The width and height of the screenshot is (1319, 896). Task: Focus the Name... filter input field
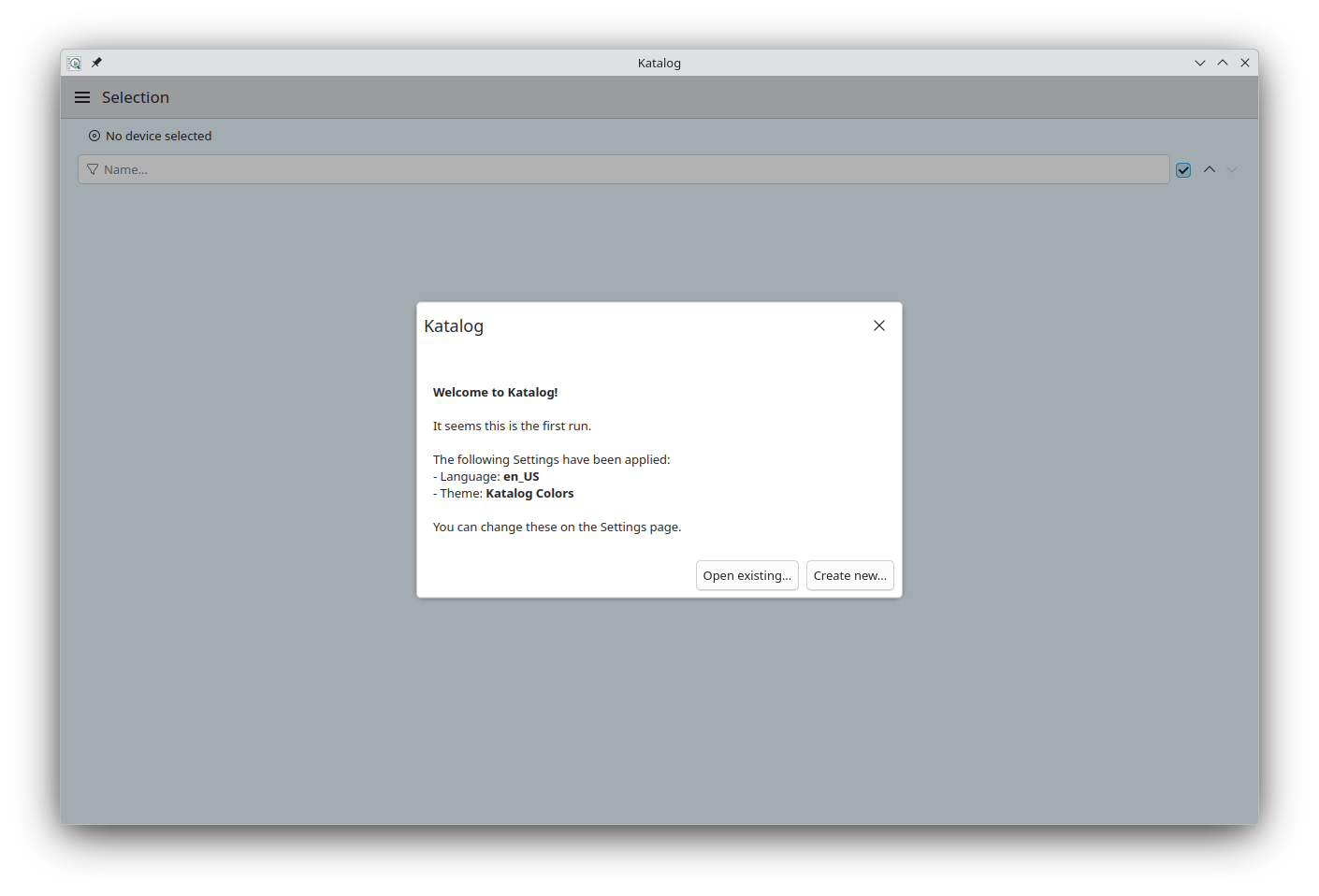click(624, 169)
